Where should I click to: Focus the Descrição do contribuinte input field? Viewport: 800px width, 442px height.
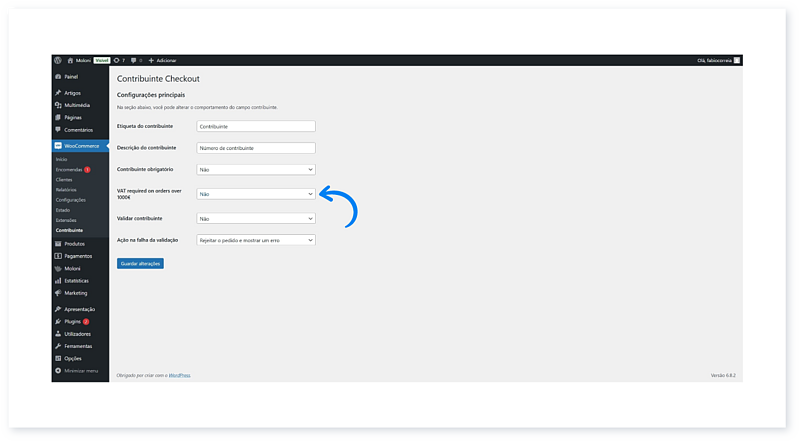coord(256,148)
